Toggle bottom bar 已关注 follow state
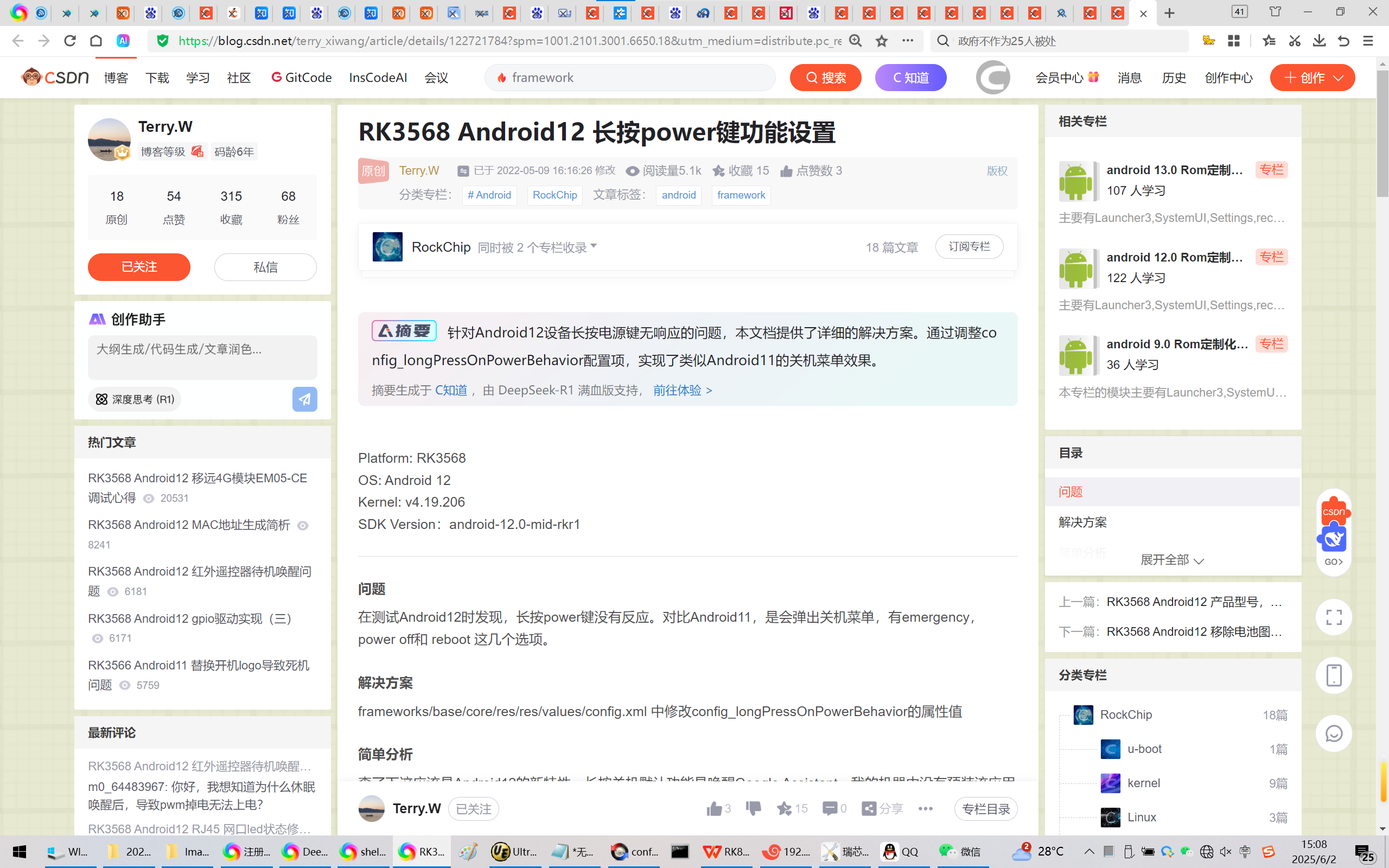1389x868 pixels. click(473, 808)
